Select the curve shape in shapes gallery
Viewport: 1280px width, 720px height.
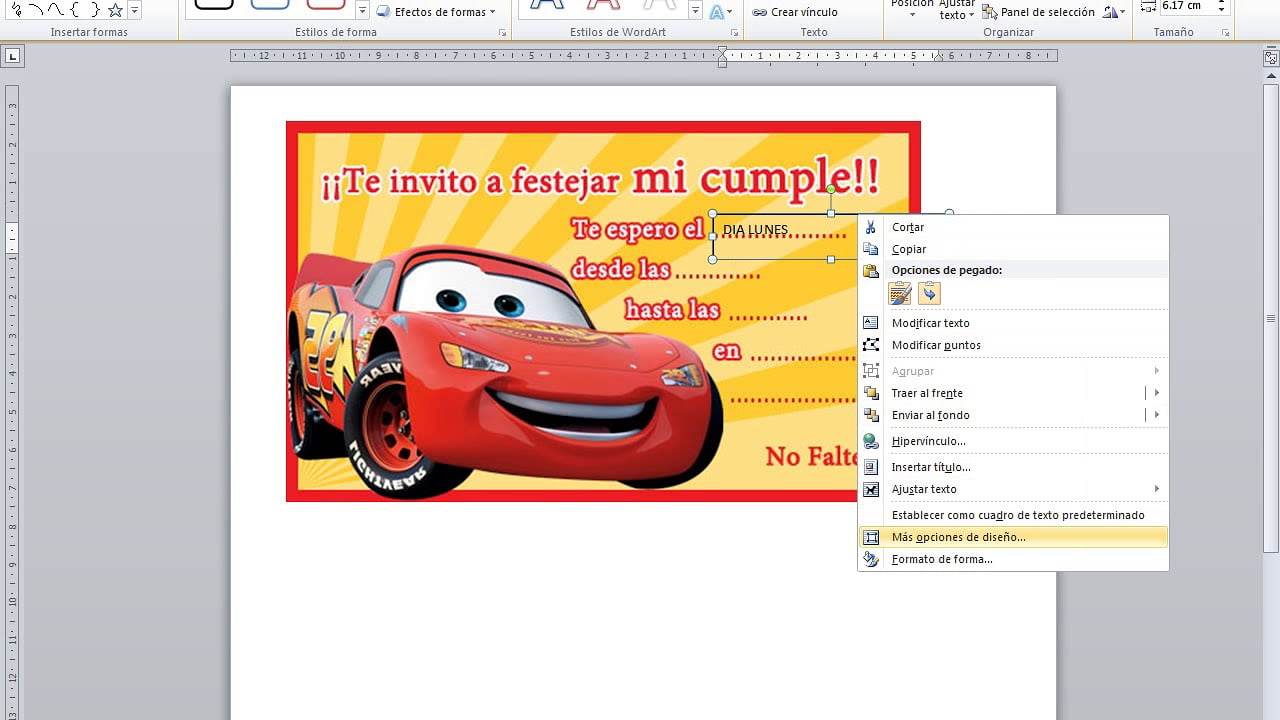(55, 10)
